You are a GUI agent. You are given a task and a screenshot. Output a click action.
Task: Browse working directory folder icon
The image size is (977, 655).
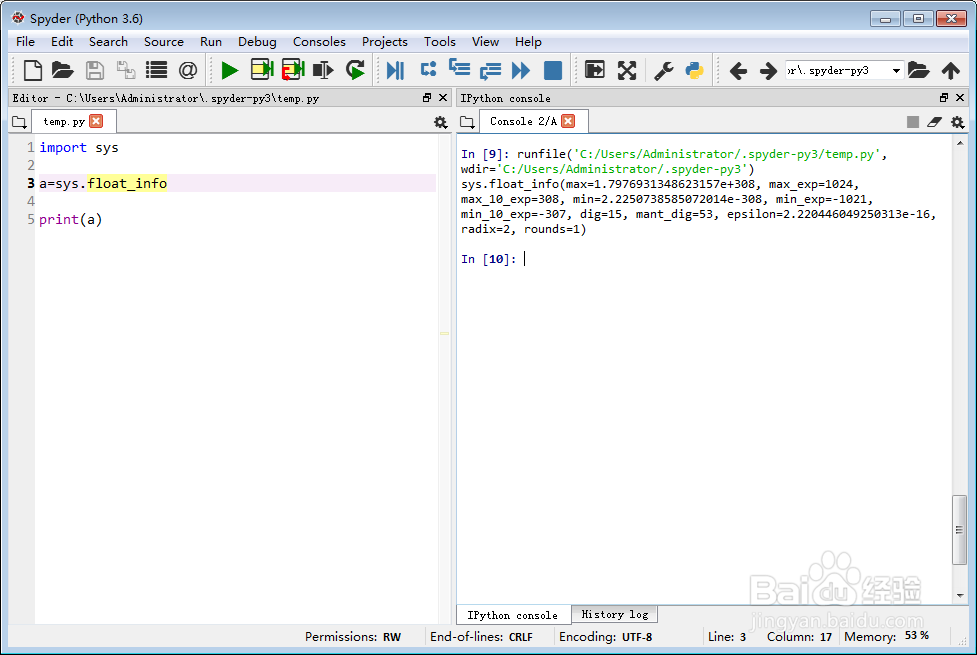(918, 70)
